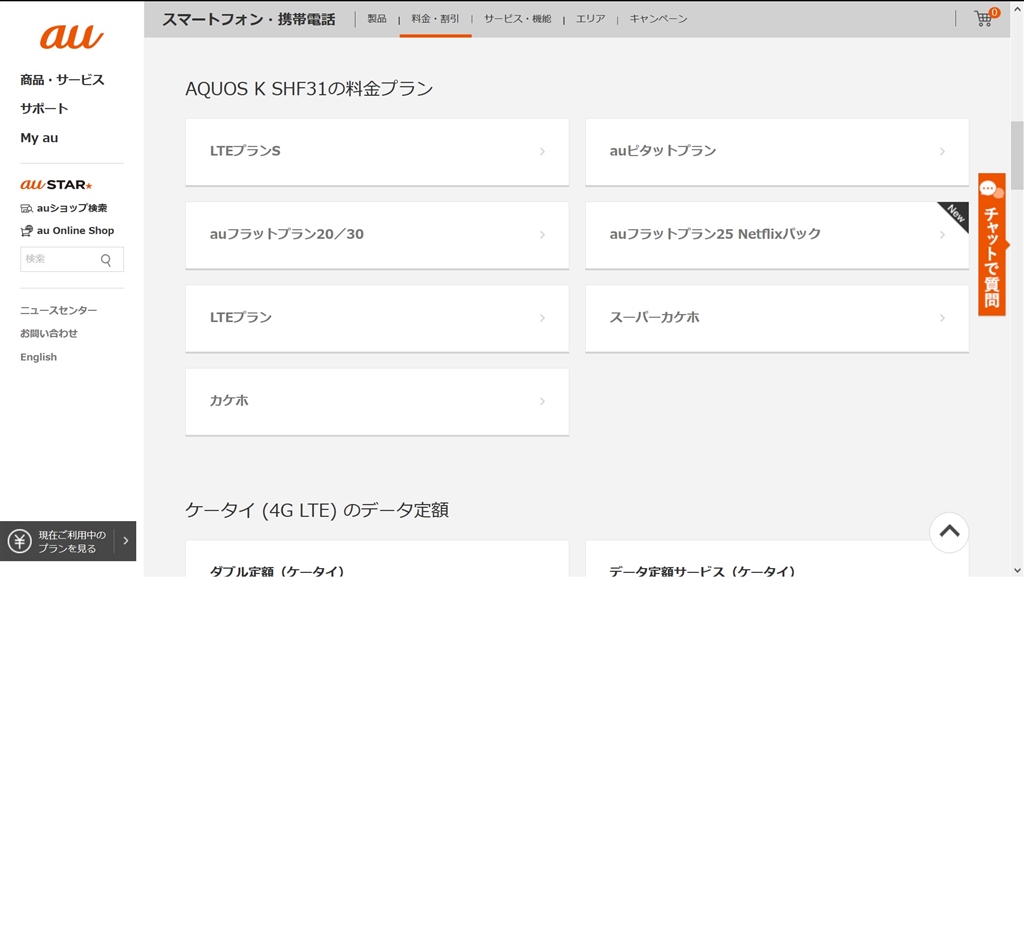Click the AQUOS K SHF31の料金プラン heading
The width and height of the screenshot is (1024, 950).
point(309,89)
